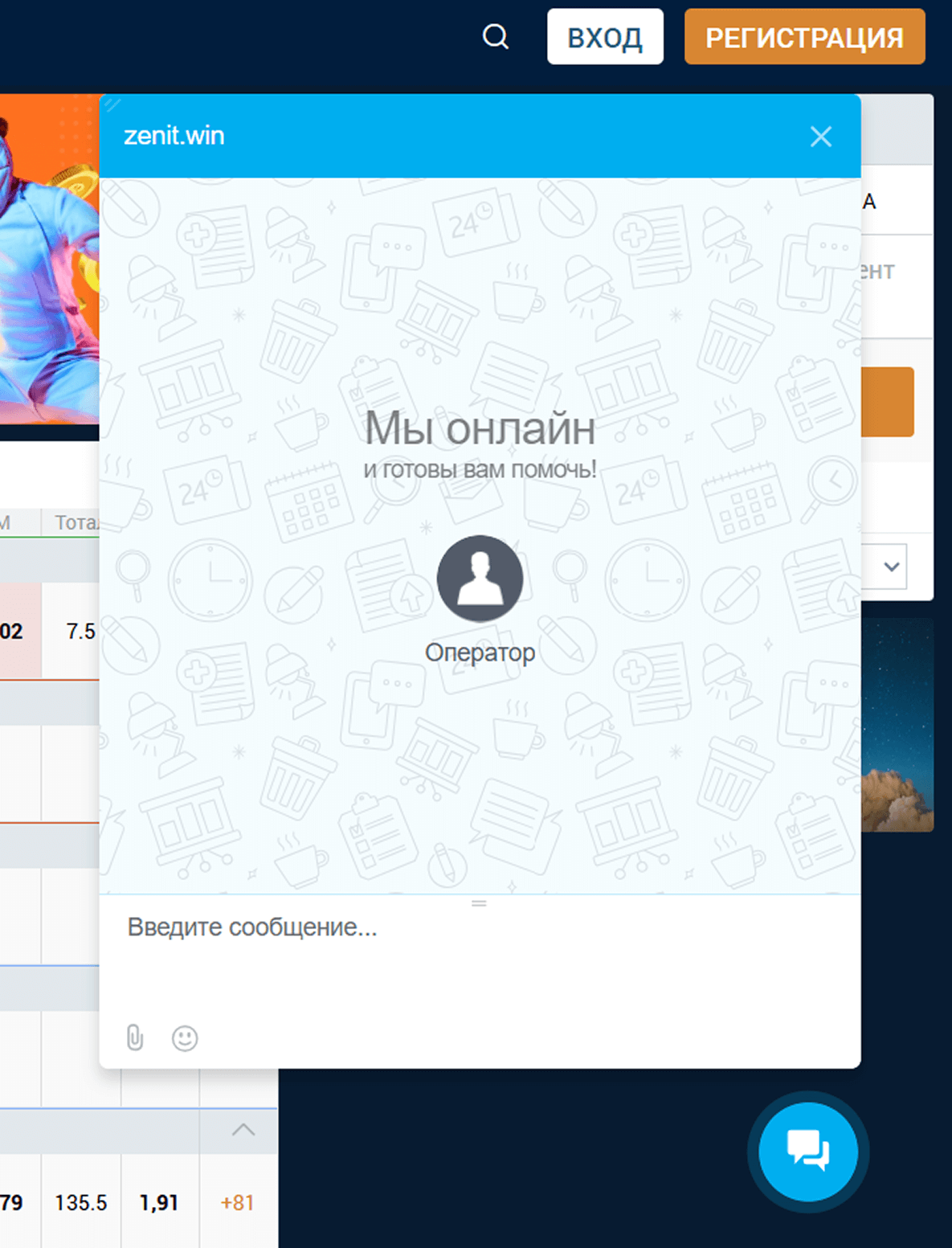Select the 1,91 odds cell
The width and height of the screenshot is (952, 1248).
[x=157, y=1203]
